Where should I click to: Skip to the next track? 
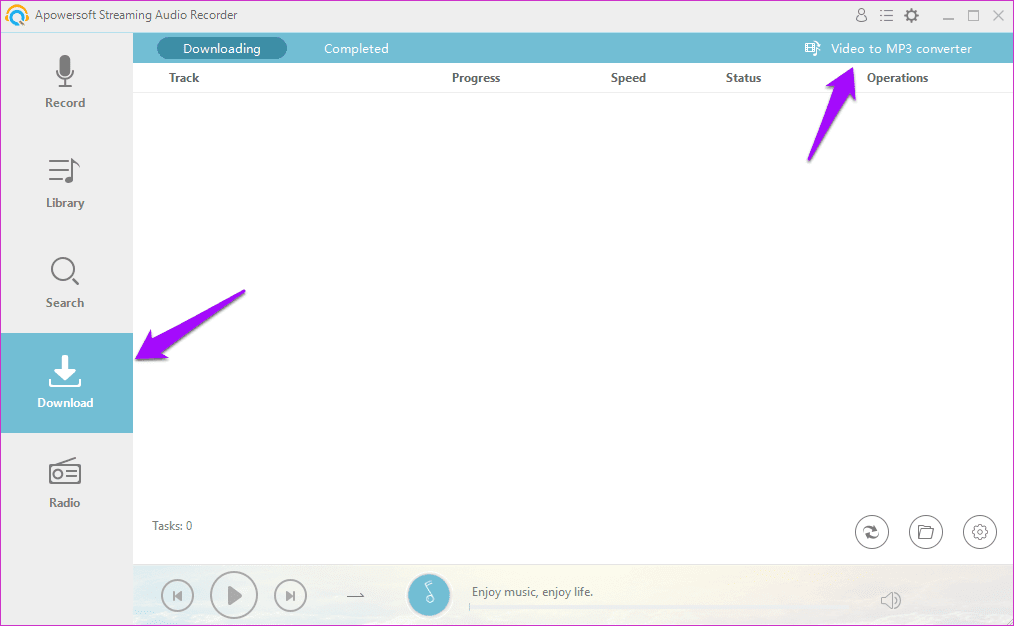290,596
